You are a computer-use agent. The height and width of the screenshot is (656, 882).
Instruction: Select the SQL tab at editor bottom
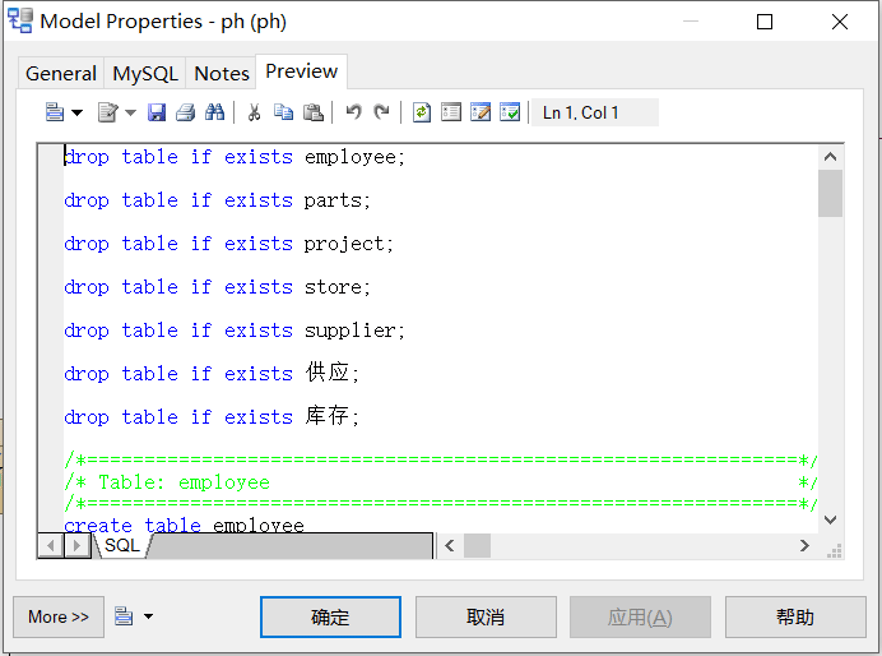(x=122, y=545)
